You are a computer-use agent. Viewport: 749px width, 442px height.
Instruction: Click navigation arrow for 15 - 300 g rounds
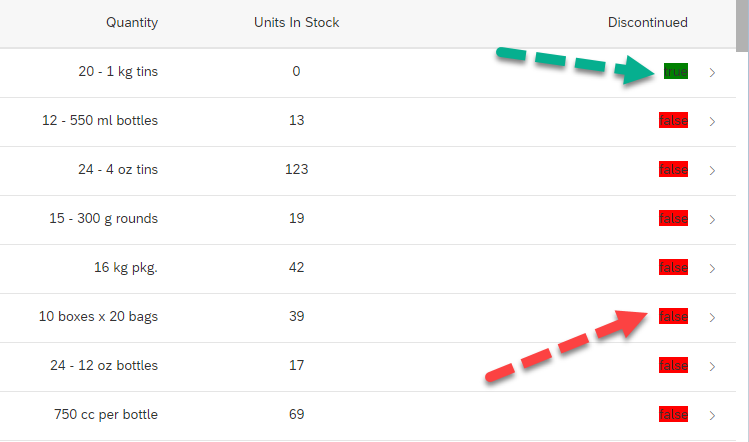[x=712, y=219]
